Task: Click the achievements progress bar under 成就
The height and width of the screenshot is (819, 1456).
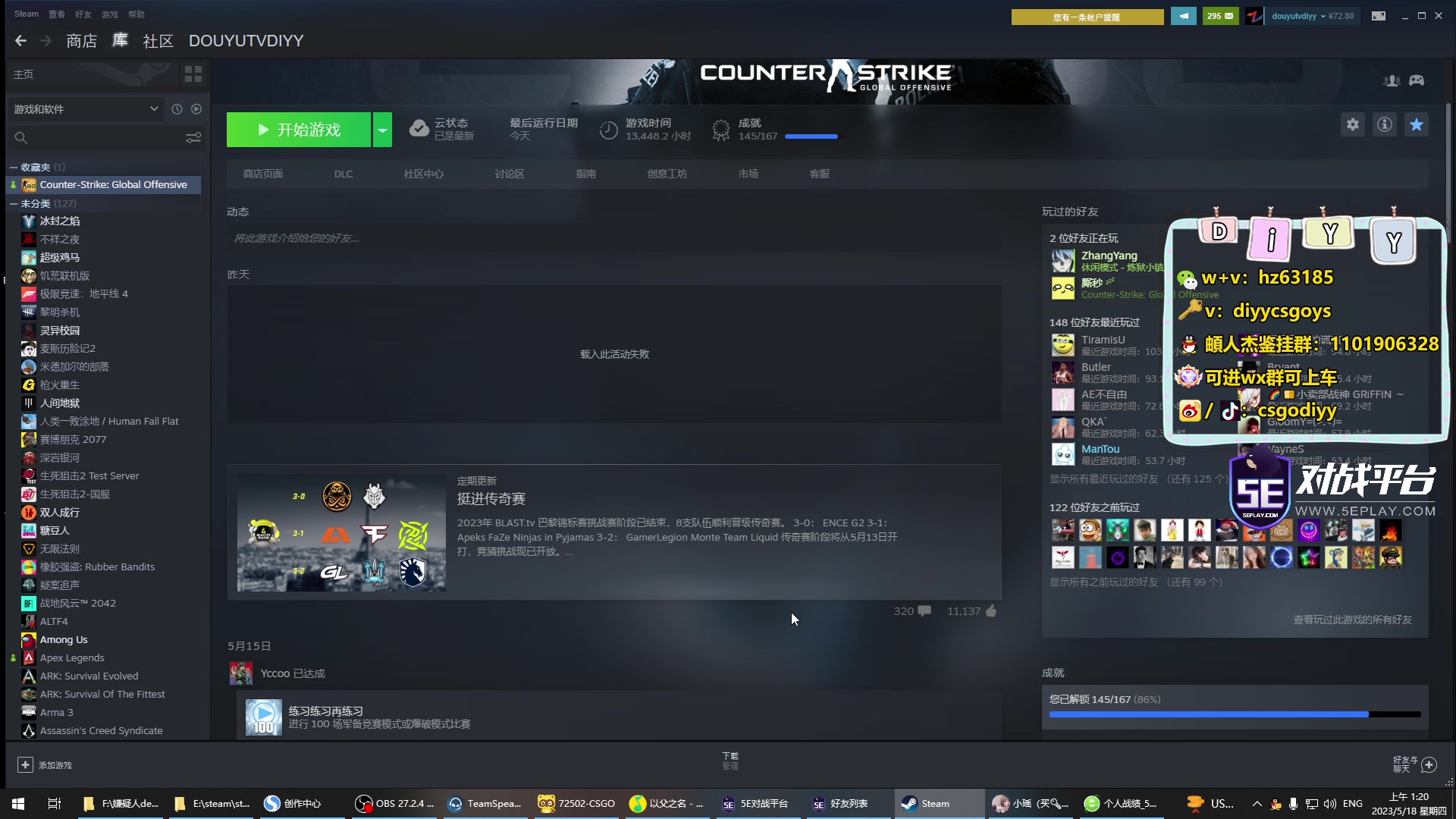Action: coord(811,136)
